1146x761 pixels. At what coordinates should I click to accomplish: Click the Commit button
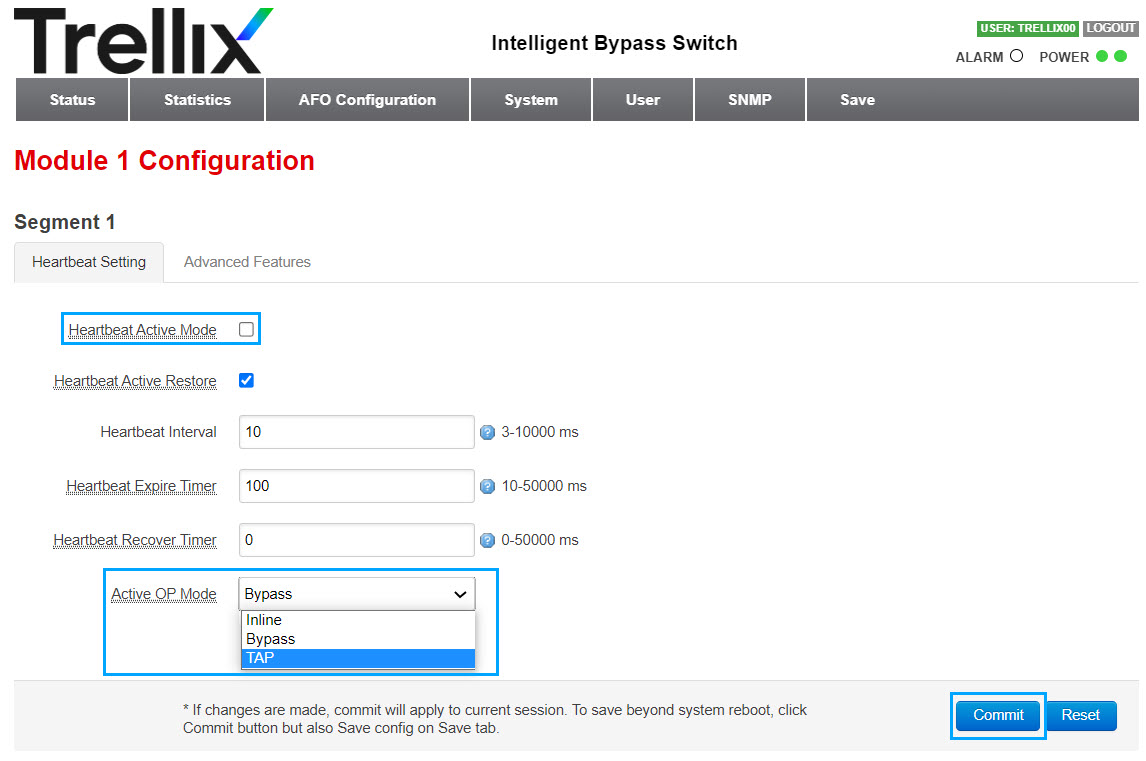point(998,715)
